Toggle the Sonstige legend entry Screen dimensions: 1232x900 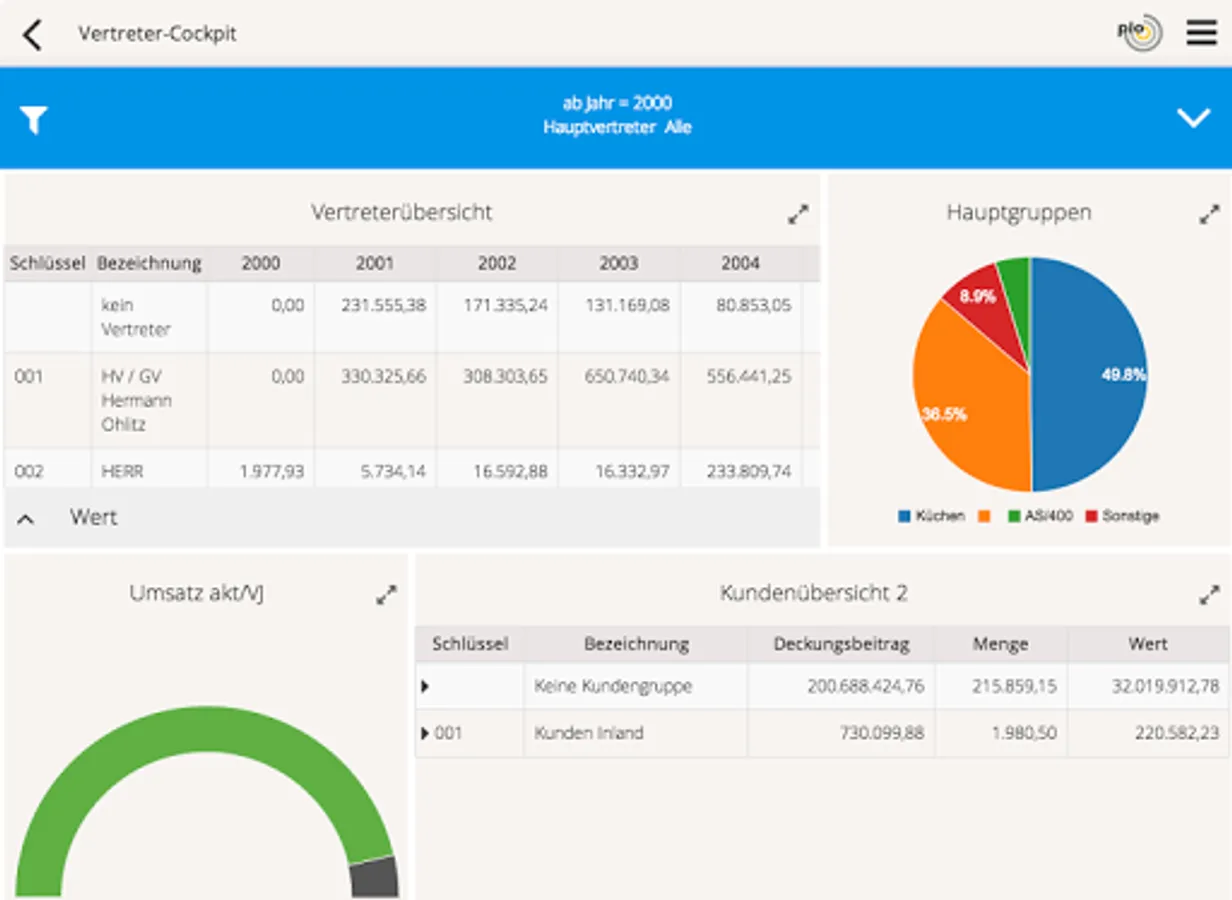coord(1129,516)
